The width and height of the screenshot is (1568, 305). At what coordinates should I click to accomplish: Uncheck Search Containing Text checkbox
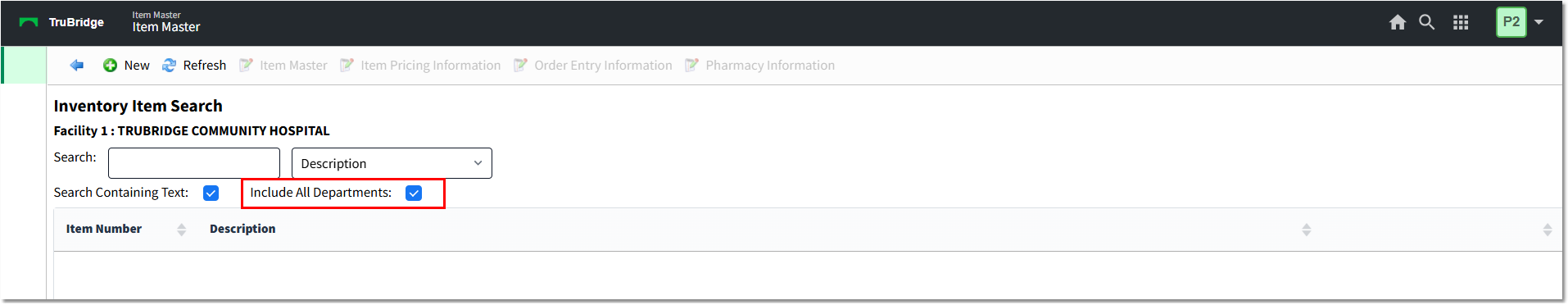pos(211,193)
